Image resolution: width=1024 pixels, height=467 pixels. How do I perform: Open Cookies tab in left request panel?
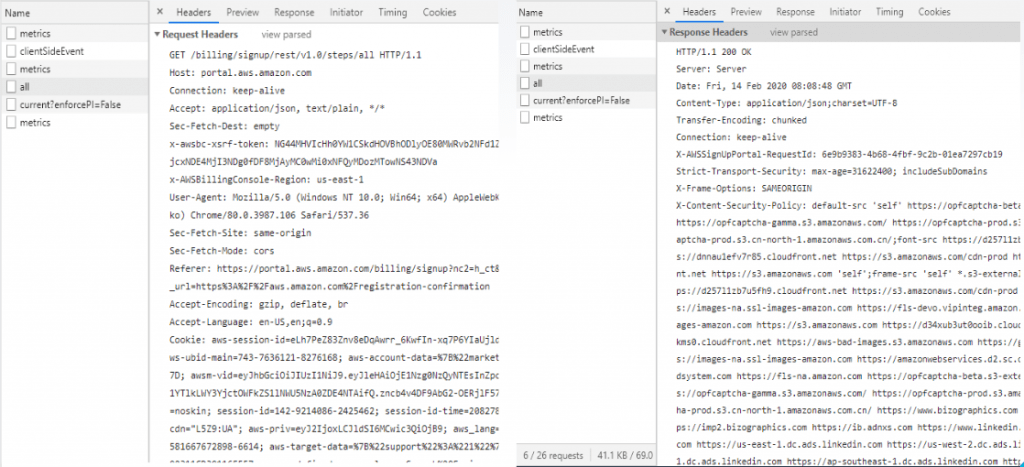point(440,12)
